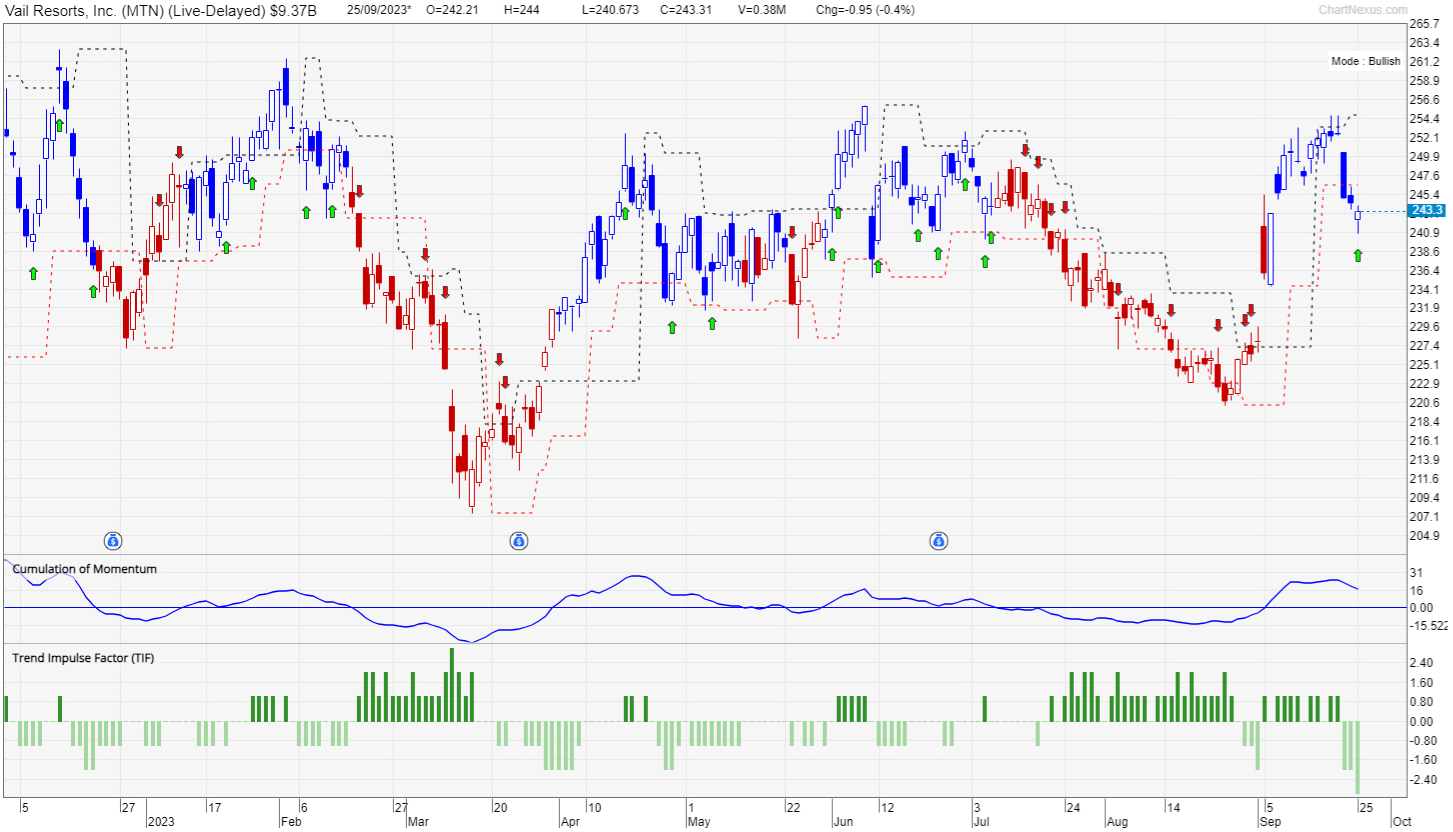Click the 265.7 price axis label
Image resolution: width=1453 pixels, height=832 pixels.
pyautogui.click(x=1423, y=24)
